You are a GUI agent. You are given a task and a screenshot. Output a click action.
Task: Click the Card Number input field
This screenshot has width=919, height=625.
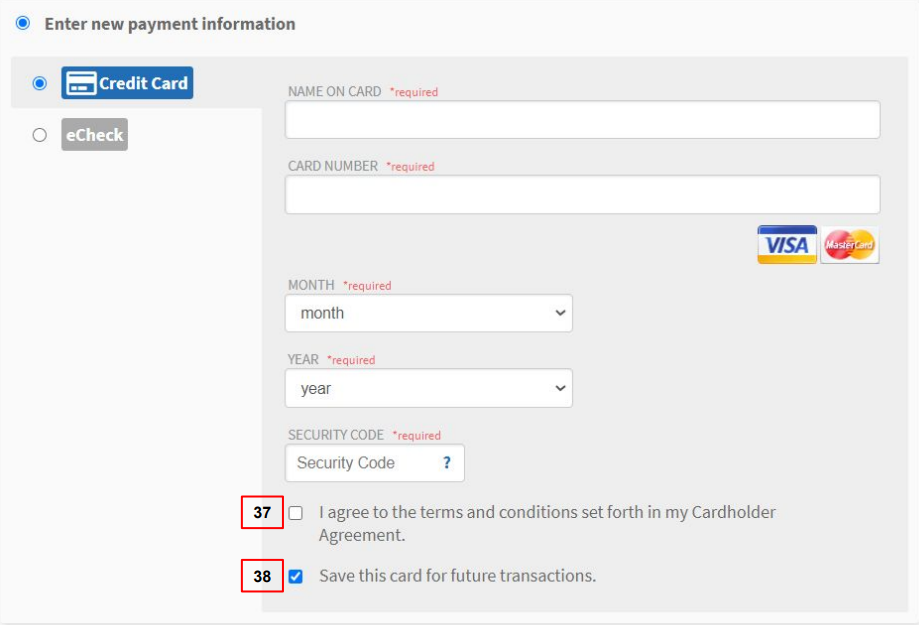point(582,194)
